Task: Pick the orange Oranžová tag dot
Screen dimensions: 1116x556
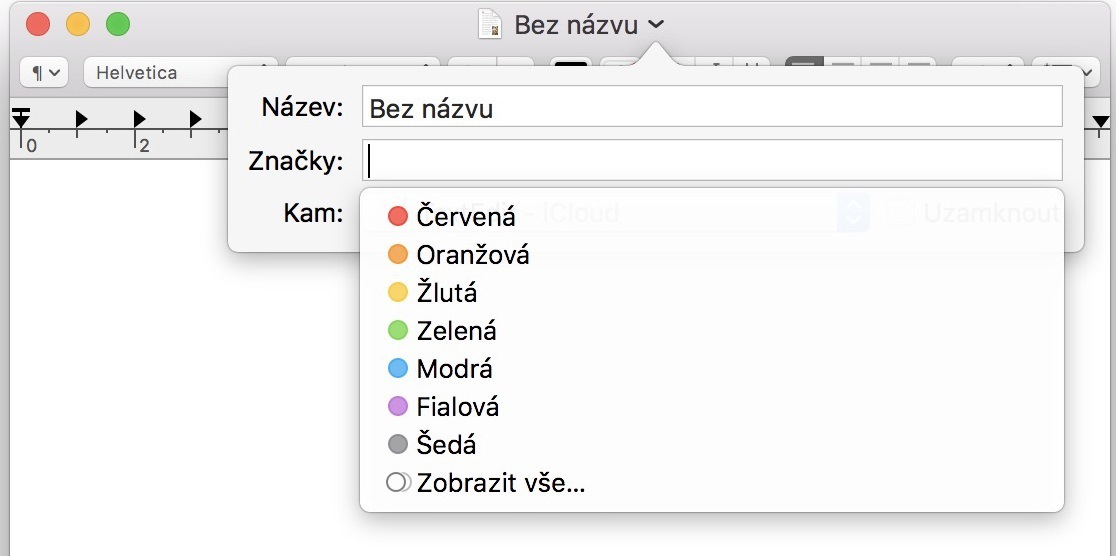Action: [x=398, y=254]
